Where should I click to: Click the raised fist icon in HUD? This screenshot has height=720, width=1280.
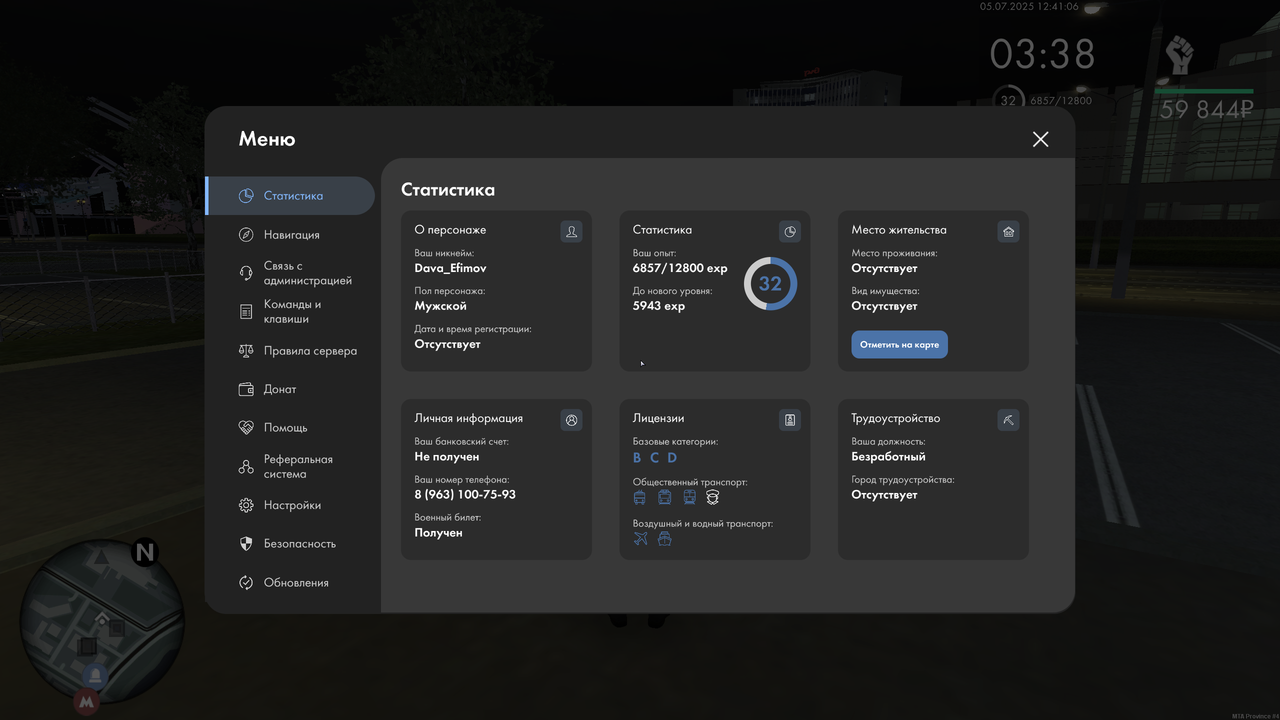coord(1180,55)
